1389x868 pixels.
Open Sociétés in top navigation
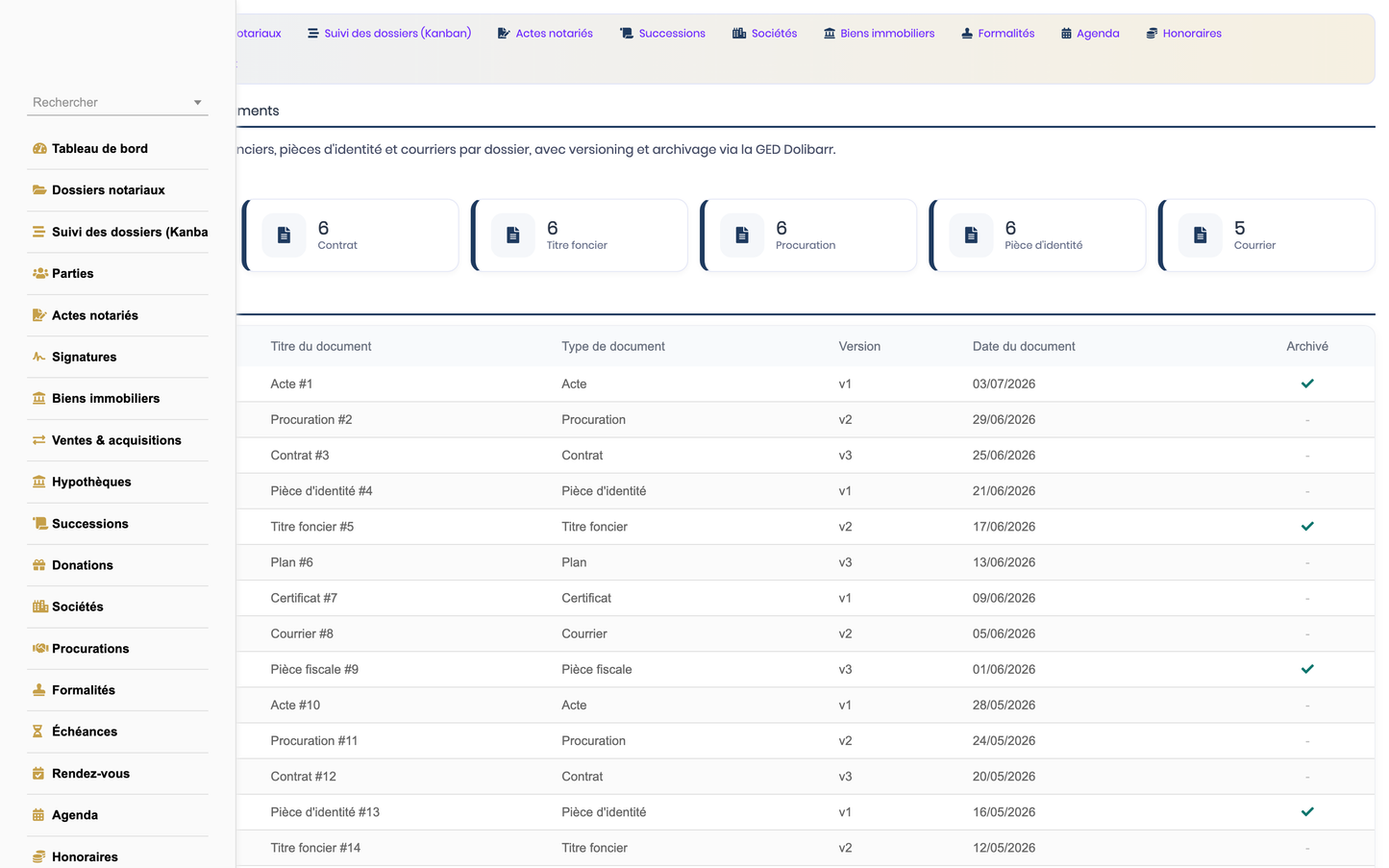(x=764, y=34)
